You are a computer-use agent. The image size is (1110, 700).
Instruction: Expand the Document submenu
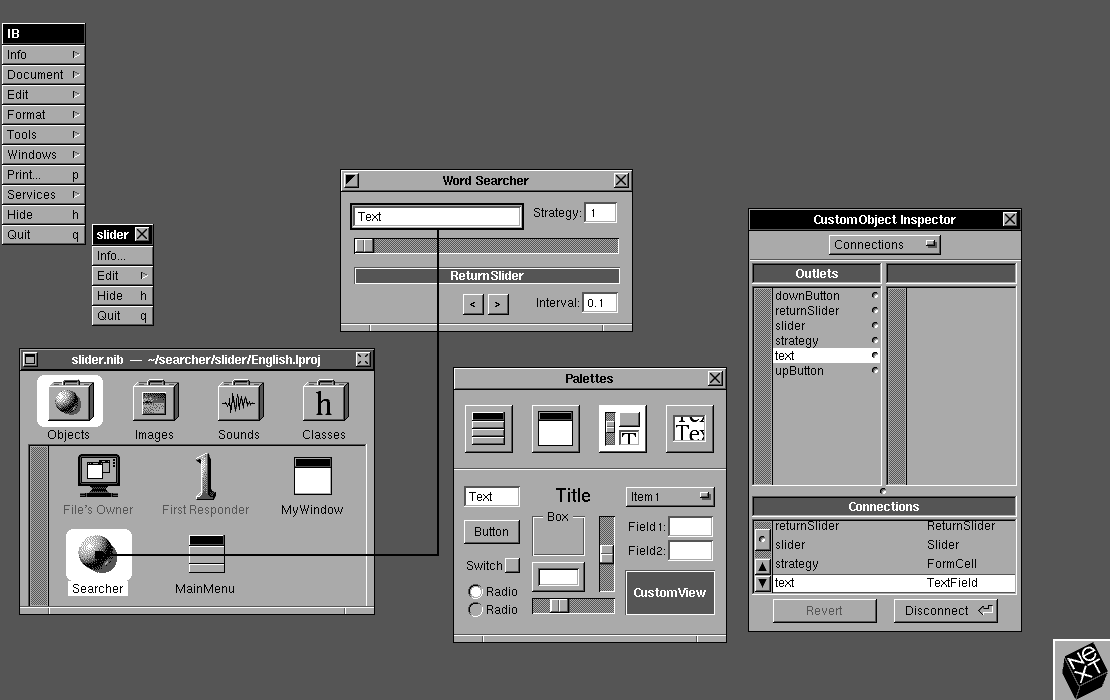coord(42,75)
